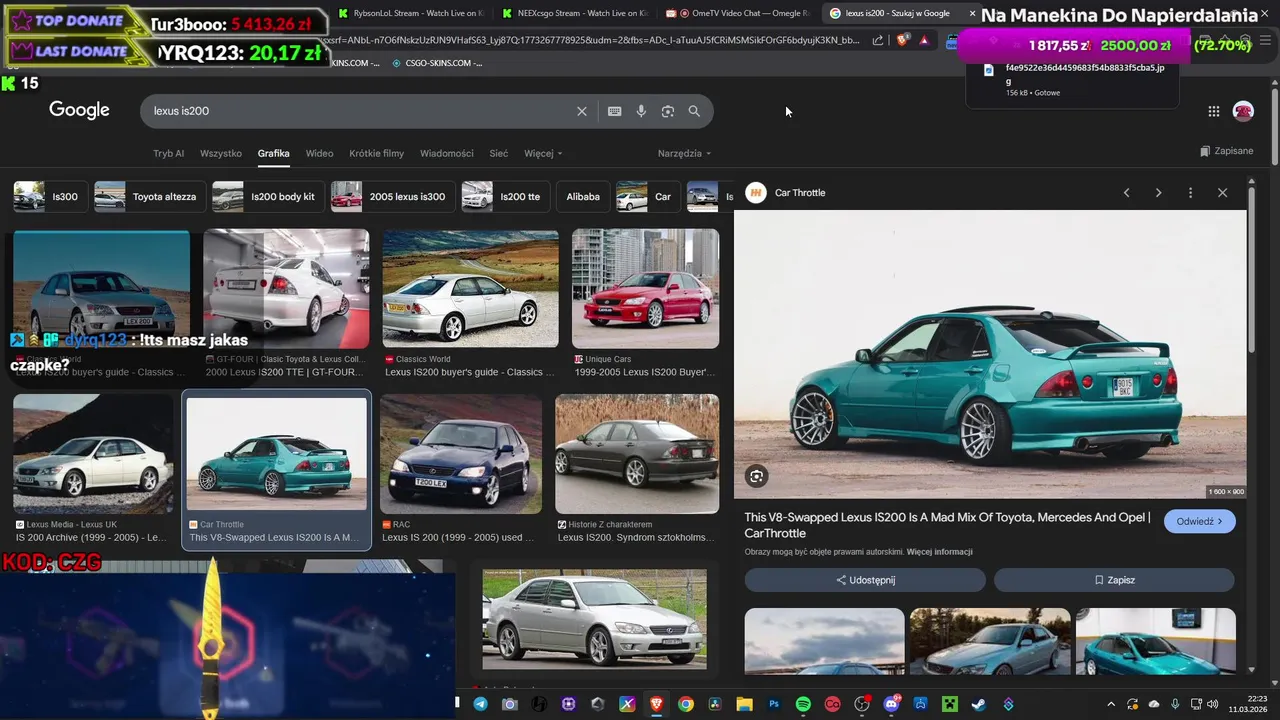Go to next image in preview panel
Viewport: 1280px width, 720px height.
tap(1158, 193)
